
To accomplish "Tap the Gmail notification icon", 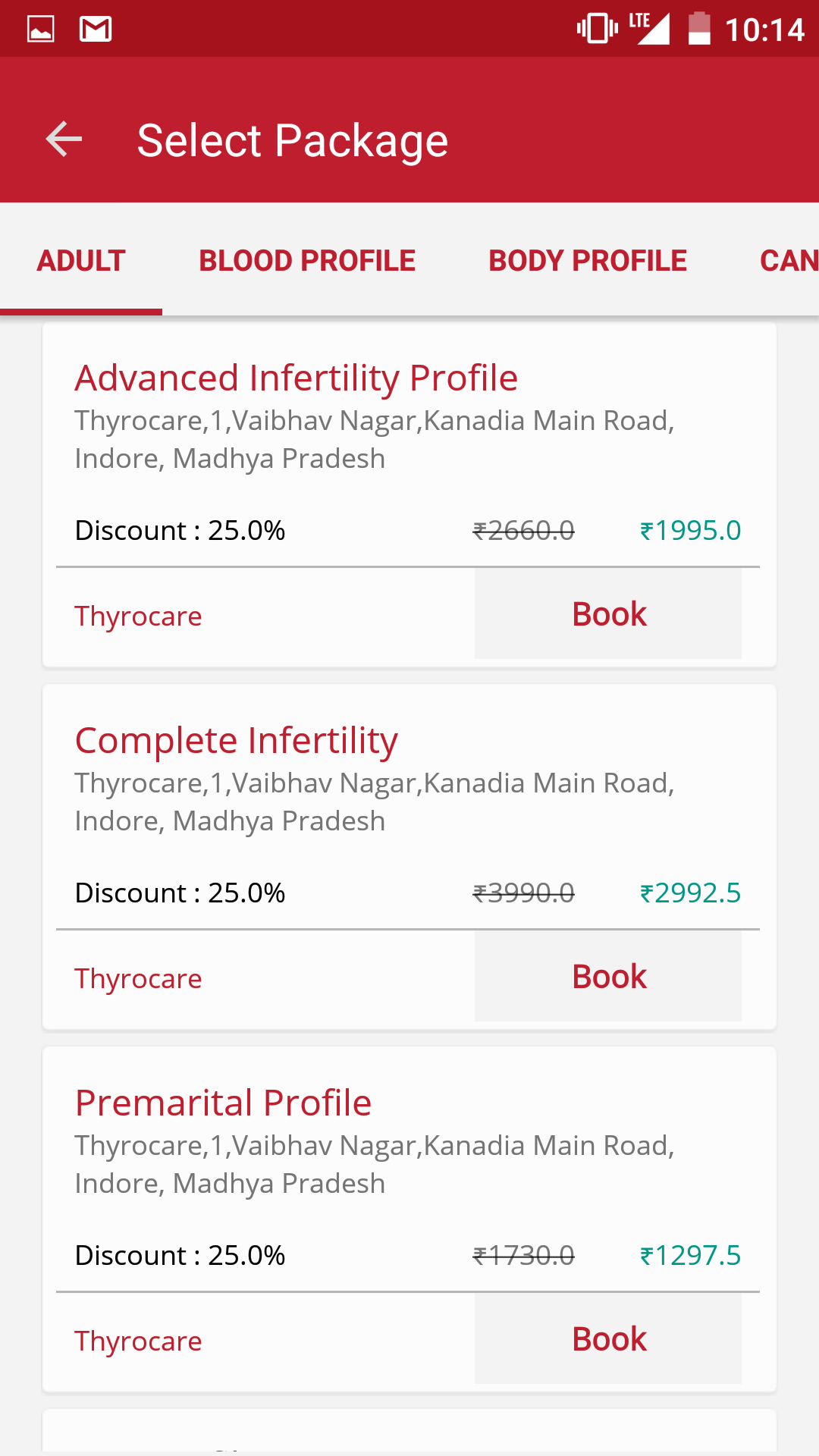I will pos(96,30).
